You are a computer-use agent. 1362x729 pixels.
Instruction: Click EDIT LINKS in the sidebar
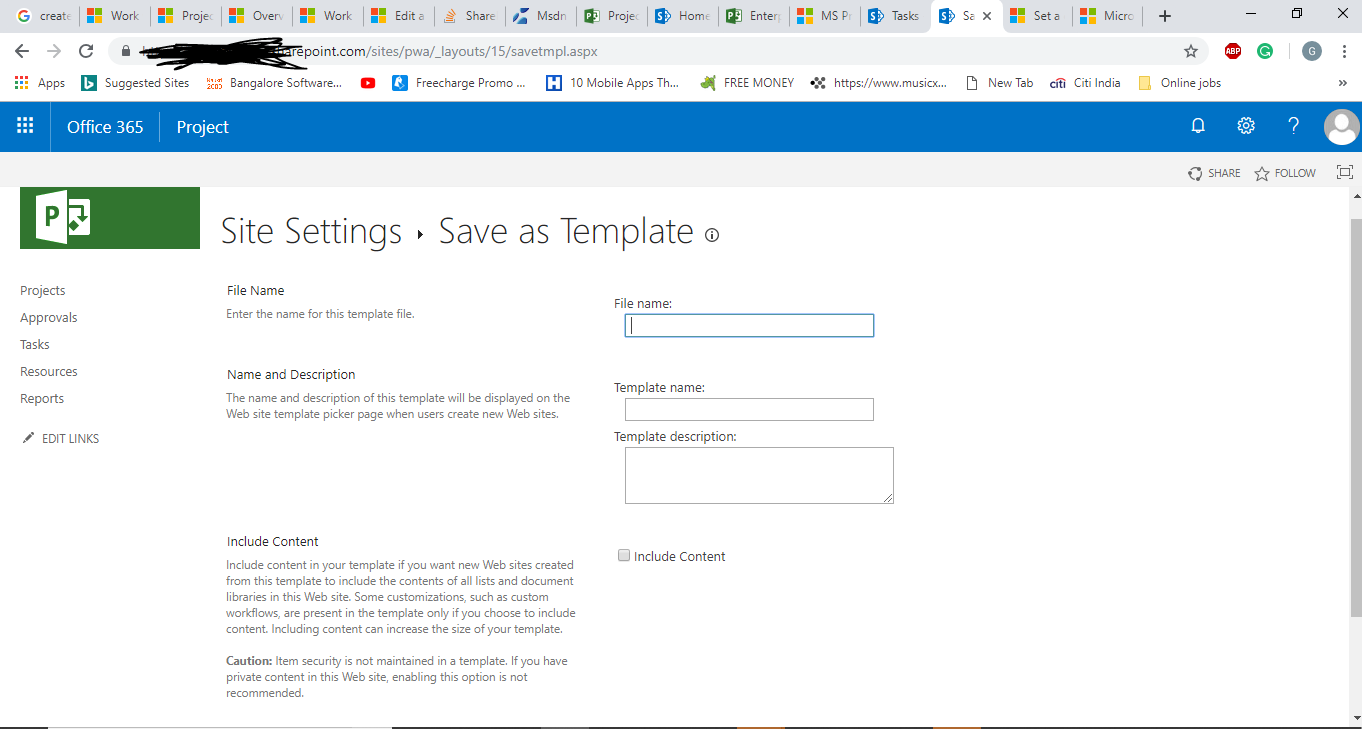(61, 438)
